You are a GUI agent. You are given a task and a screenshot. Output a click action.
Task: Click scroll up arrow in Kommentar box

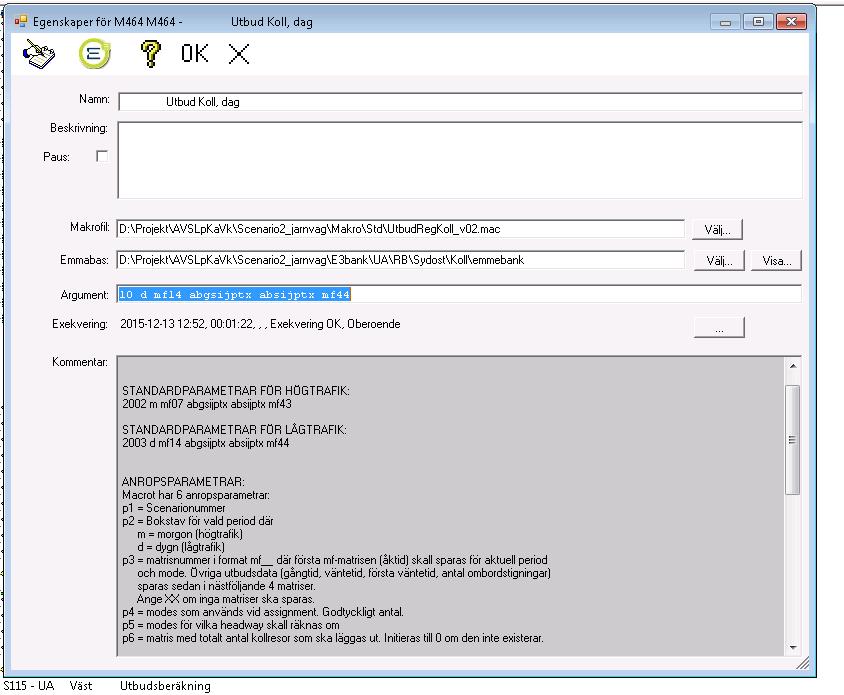(793, 366)
